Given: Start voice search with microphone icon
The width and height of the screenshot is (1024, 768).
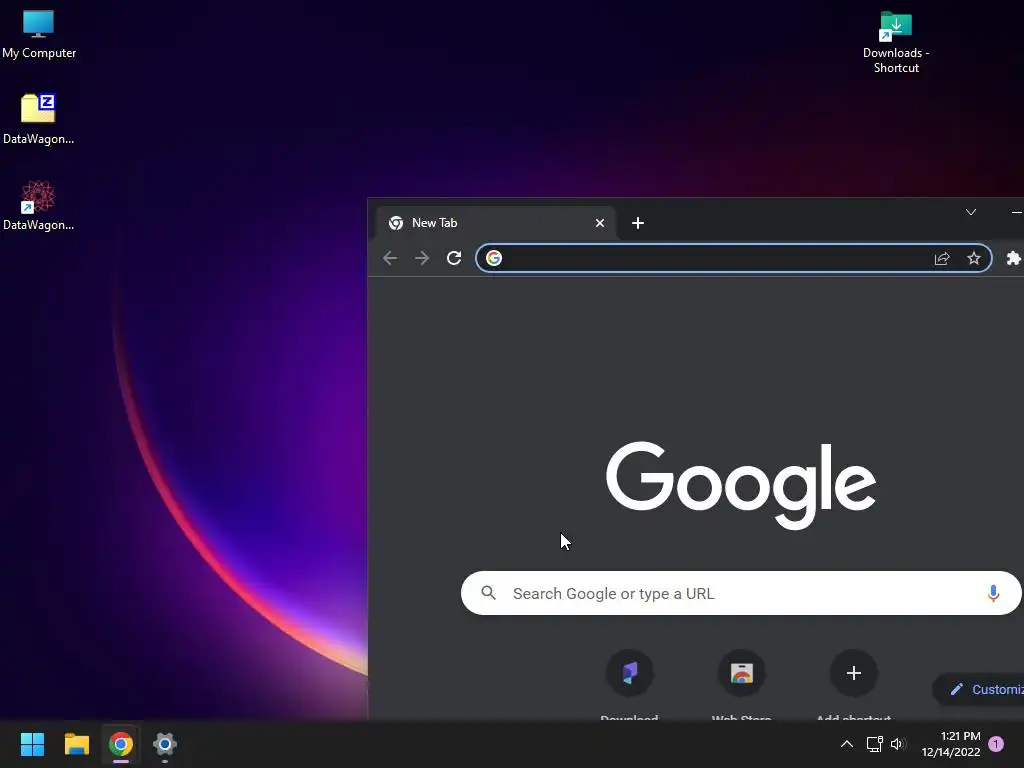Looking at the screenshot, I should click(993, 593).
